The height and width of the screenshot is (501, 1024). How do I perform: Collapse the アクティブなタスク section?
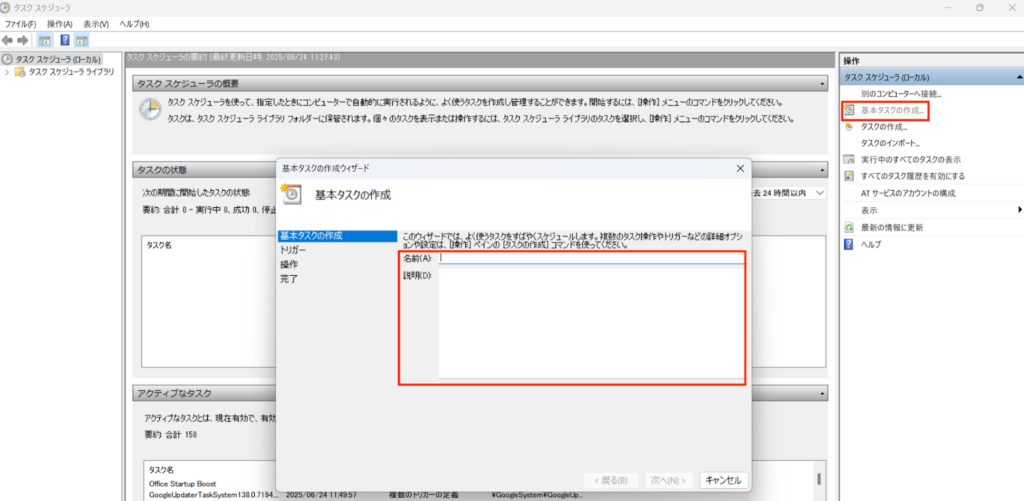[x=824, y=394]
